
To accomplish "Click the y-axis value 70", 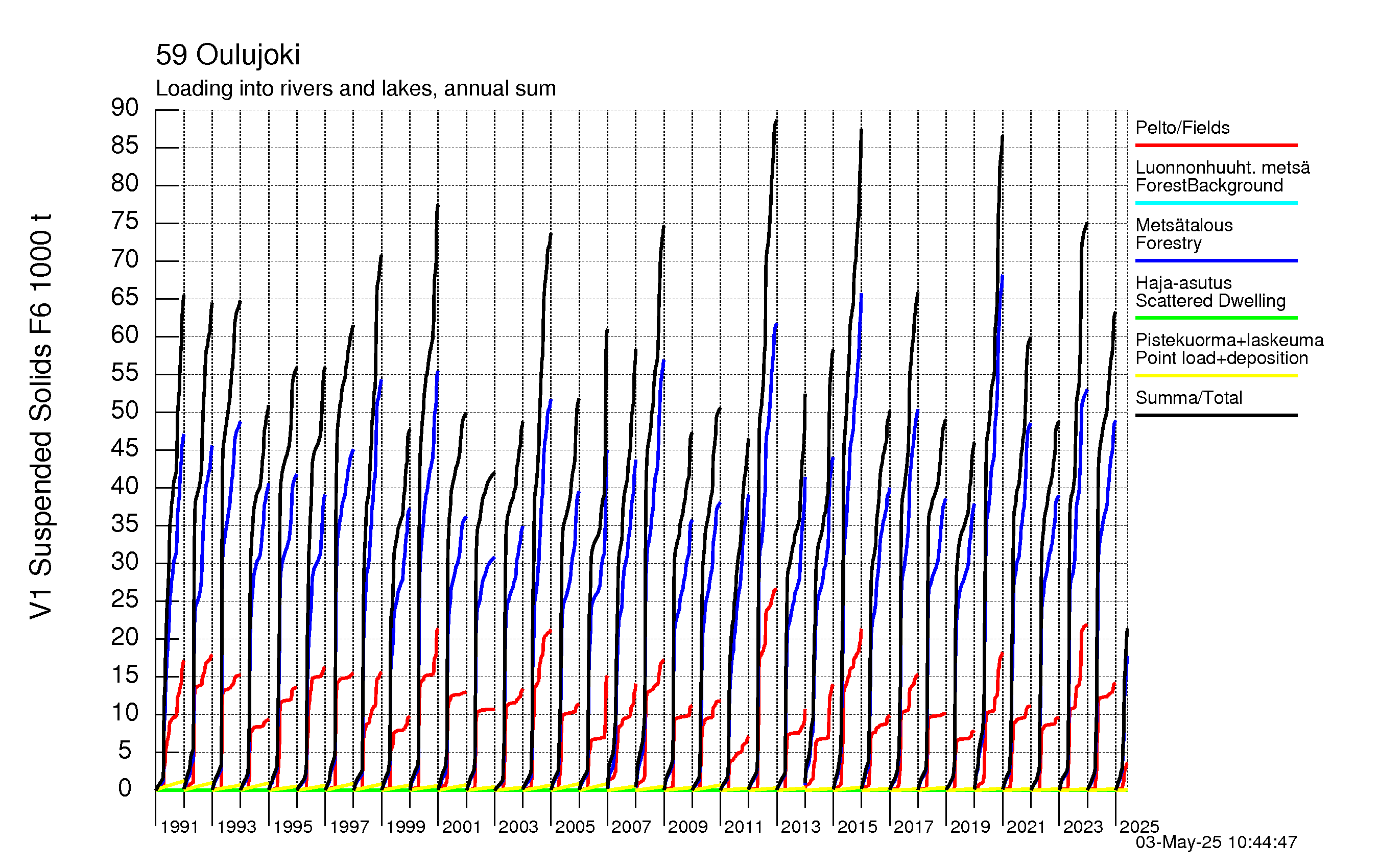I will click(x=125, y=259).
